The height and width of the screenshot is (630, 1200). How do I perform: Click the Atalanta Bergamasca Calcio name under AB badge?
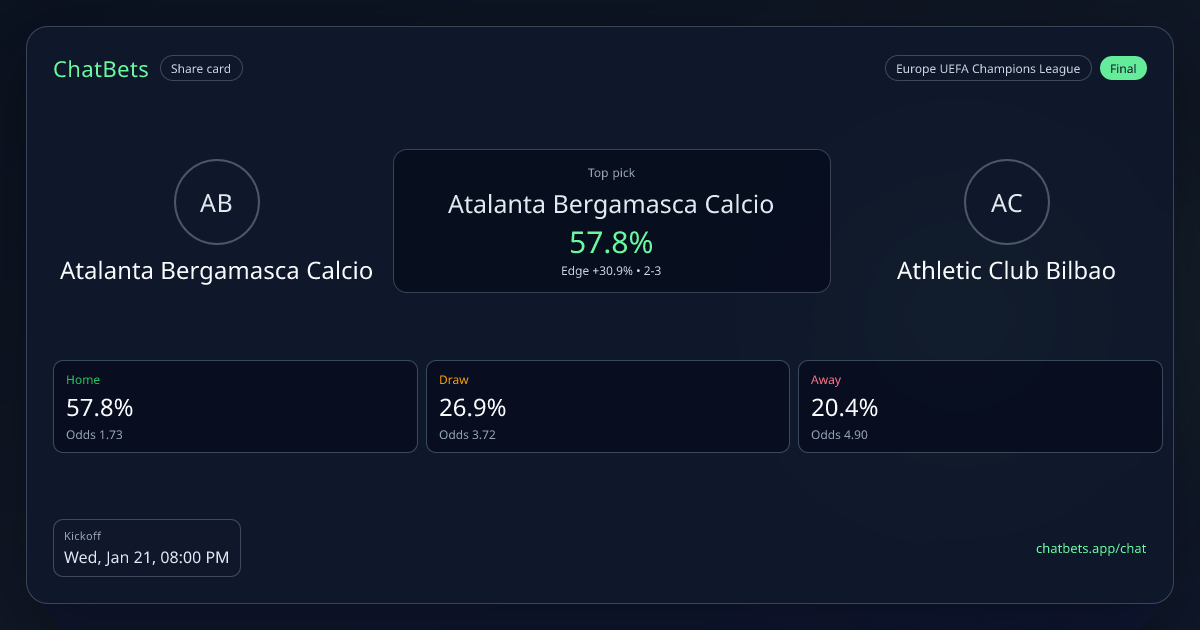tap(216, 271)
